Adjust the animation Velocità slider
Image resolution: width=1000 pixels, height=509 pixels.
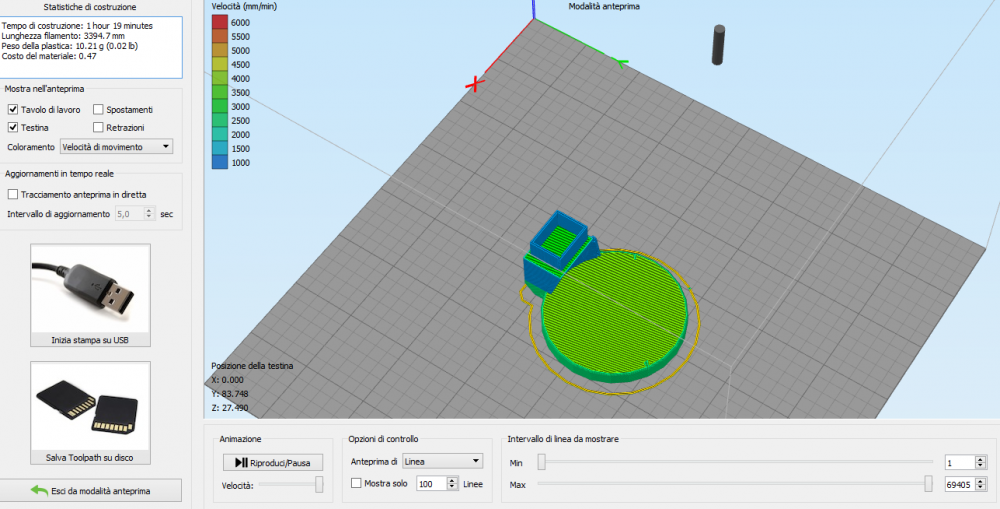click(x=319, y=484)
